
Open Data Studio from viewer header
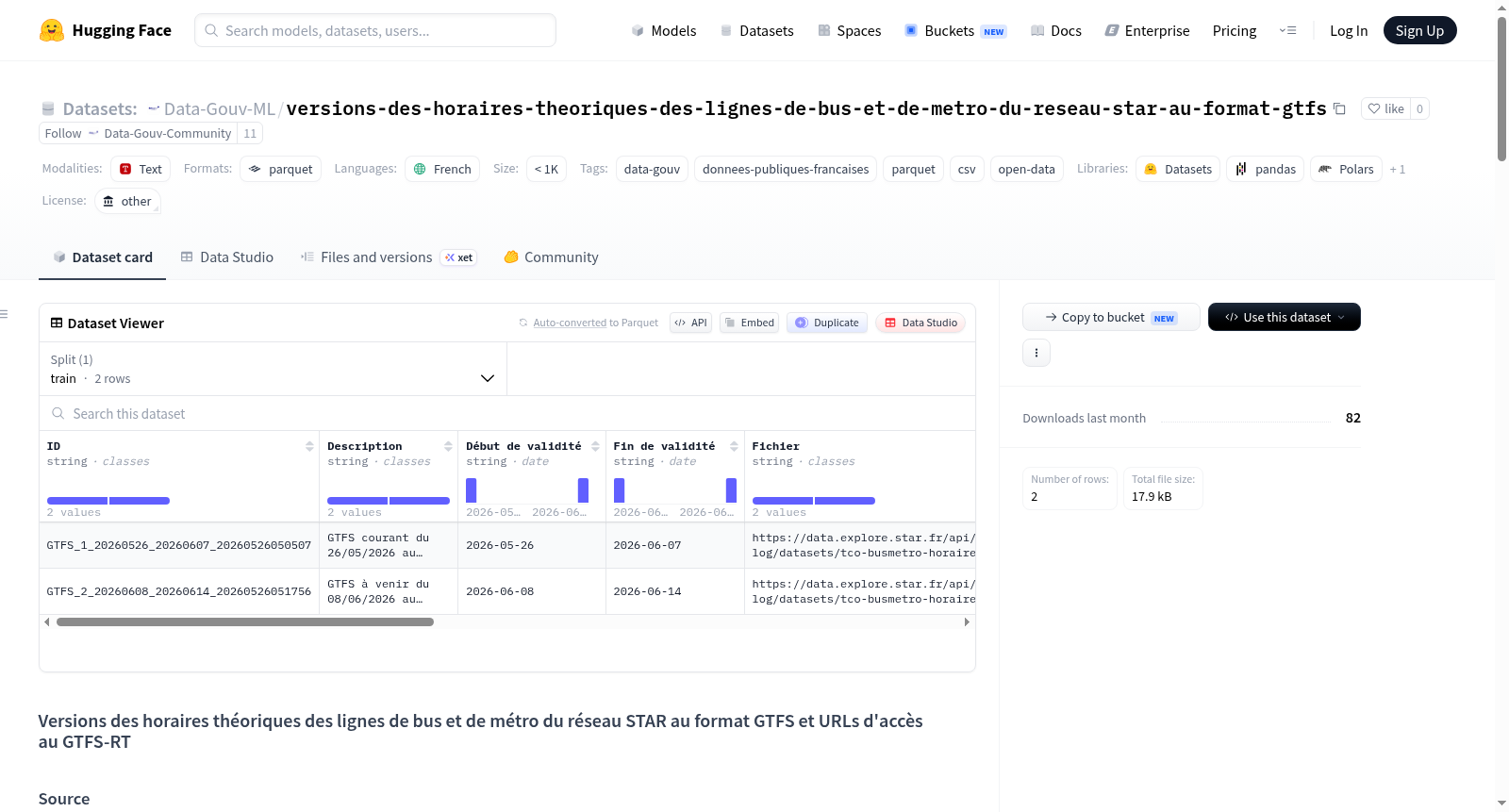[920, 323]
